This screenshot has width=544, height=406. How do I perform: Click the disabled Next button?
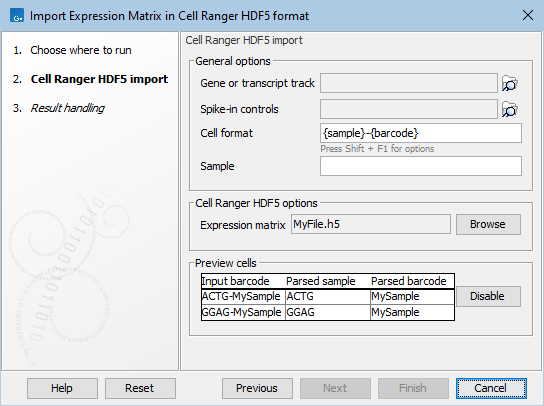pos(335,388)
